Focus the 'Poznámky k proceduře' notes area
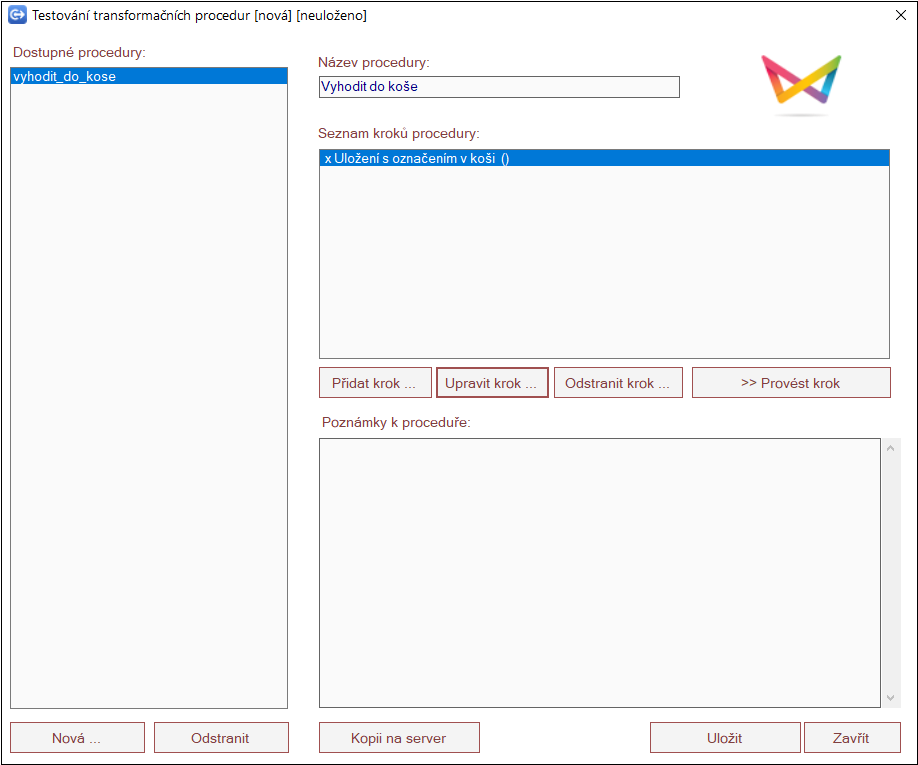The height and width of the screenshot is (765, 918). click(x=599, y=572)
